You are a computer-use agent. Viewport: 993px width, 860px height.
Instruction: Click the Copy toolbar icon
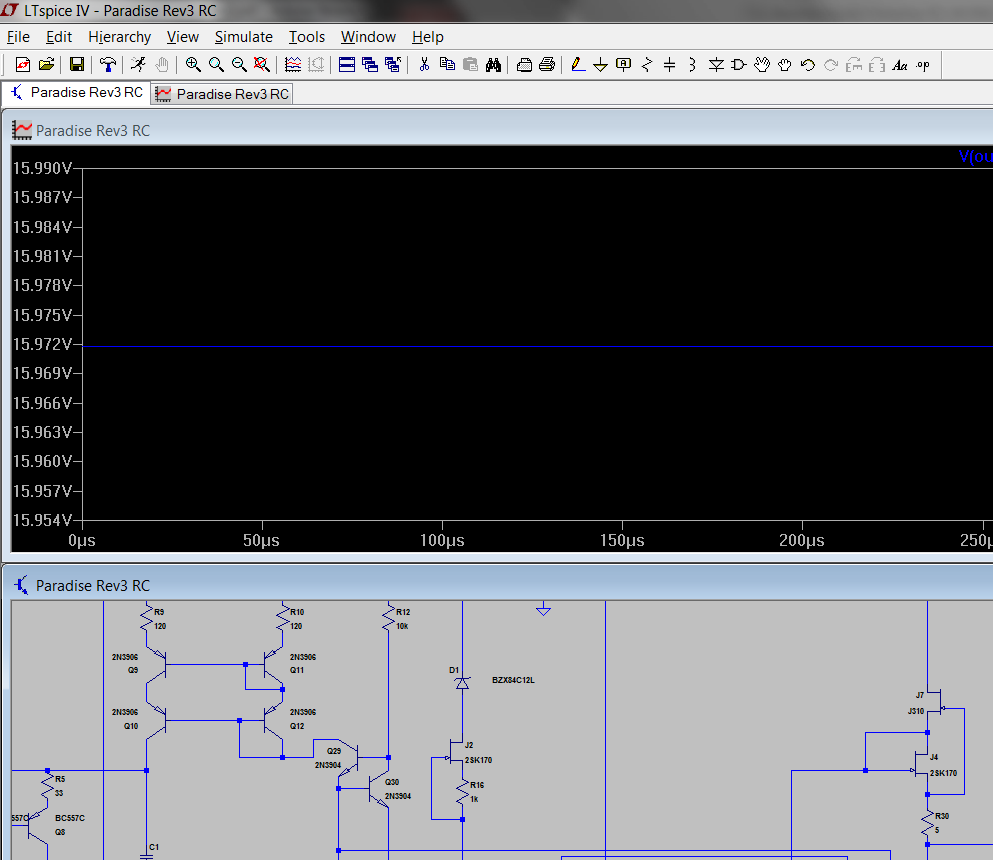pyautogui.click(x=447, y=65)
